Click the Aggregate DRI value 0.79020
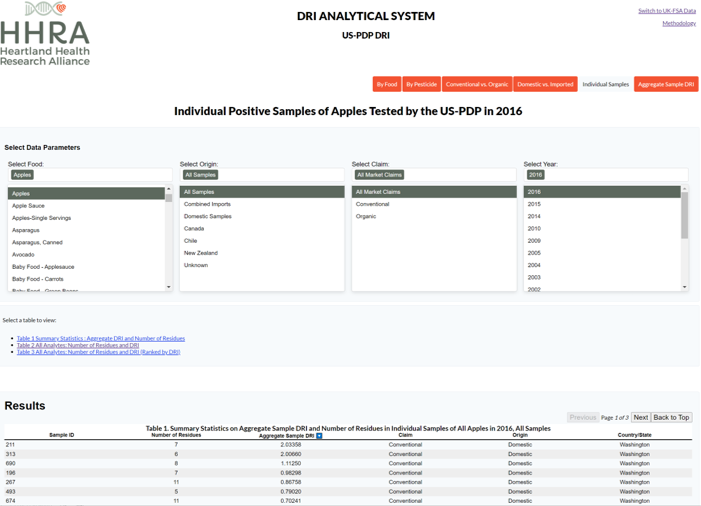The image size is (701, 506). click(291, 492)
